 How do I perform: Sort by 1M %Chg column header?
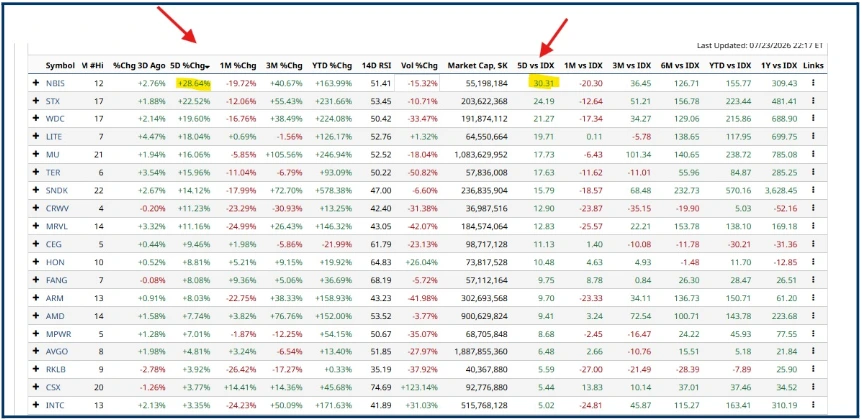238,65
